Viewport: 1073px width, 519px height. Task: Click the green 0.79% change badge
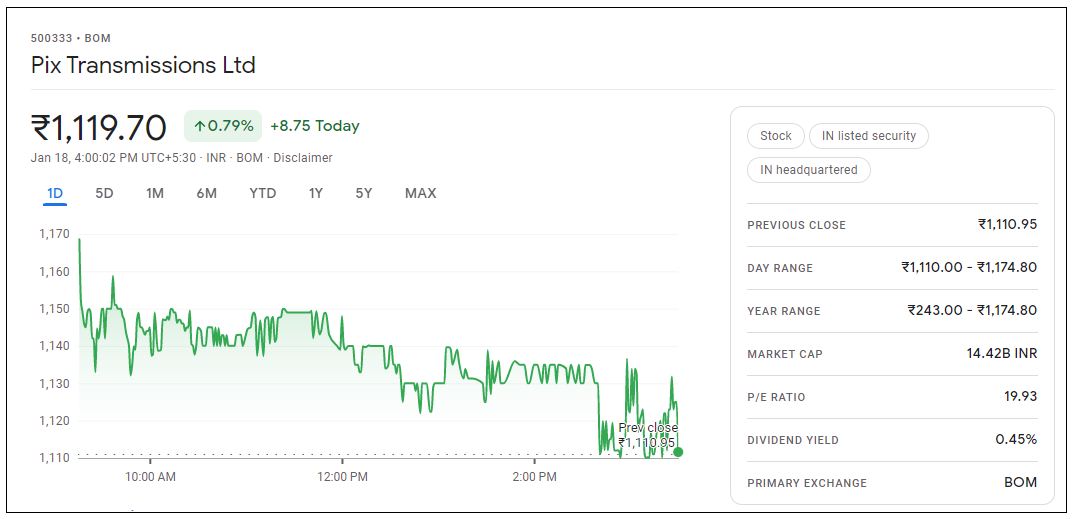223,126
